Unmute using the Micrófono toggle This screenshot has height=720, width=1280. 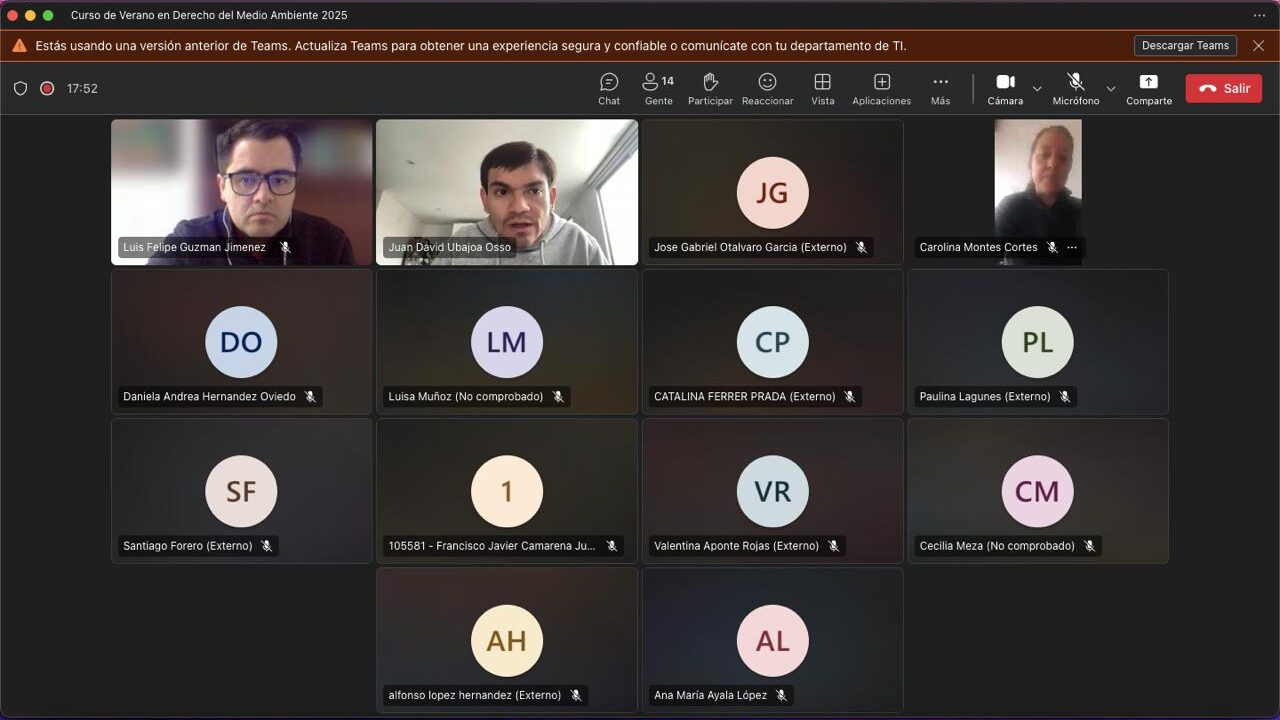[1075, 88]
